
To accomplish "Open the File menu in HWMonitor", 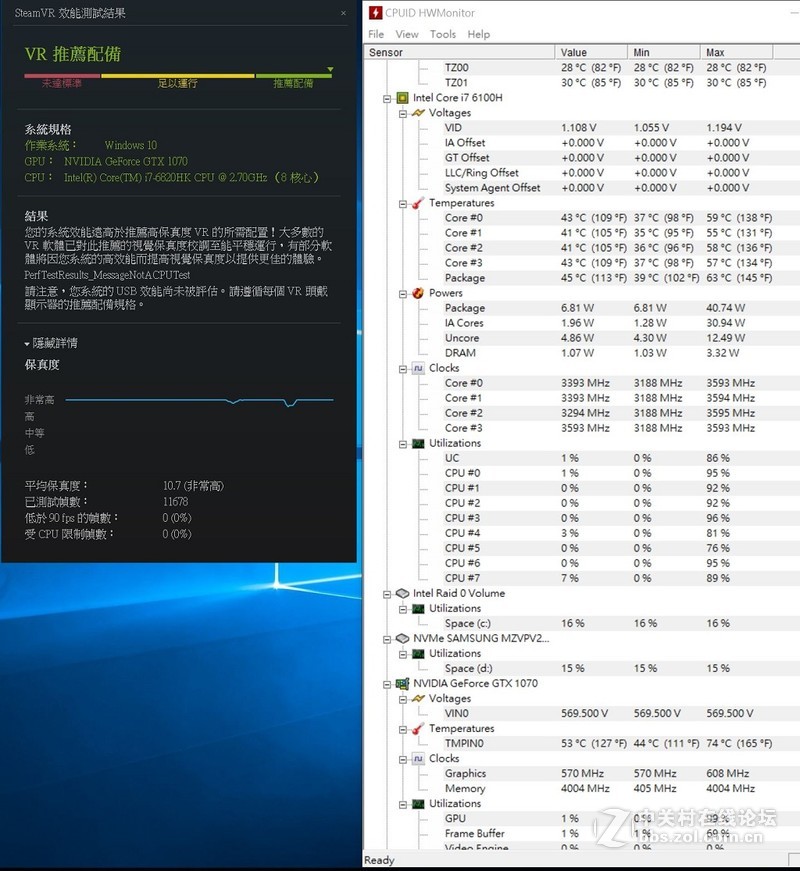I will point(376,34).
